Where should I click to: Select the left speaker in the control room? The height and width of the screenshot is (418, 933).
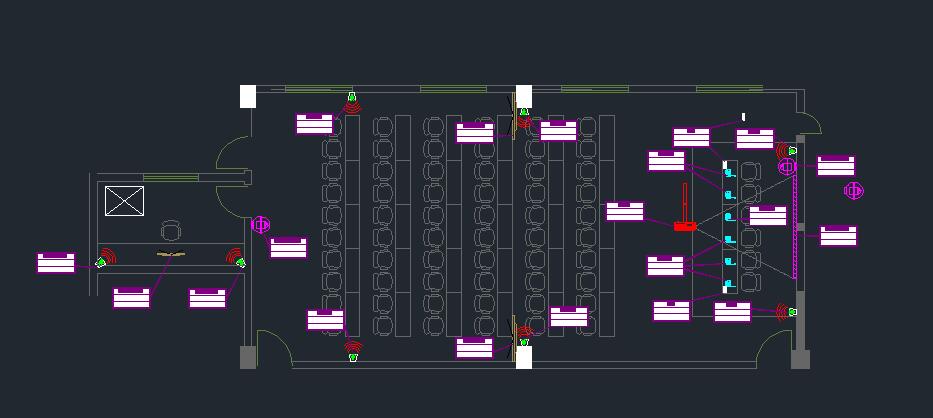103,260
